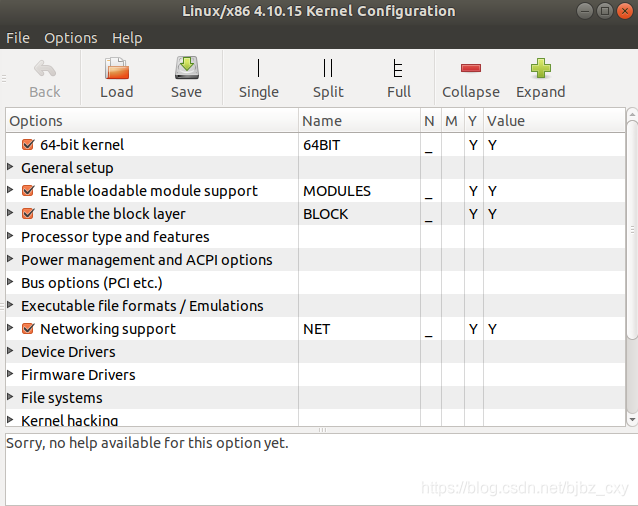Expand Bus options (PCI etc.)
This screenshot has width=638, height=506.
[11, 281]
